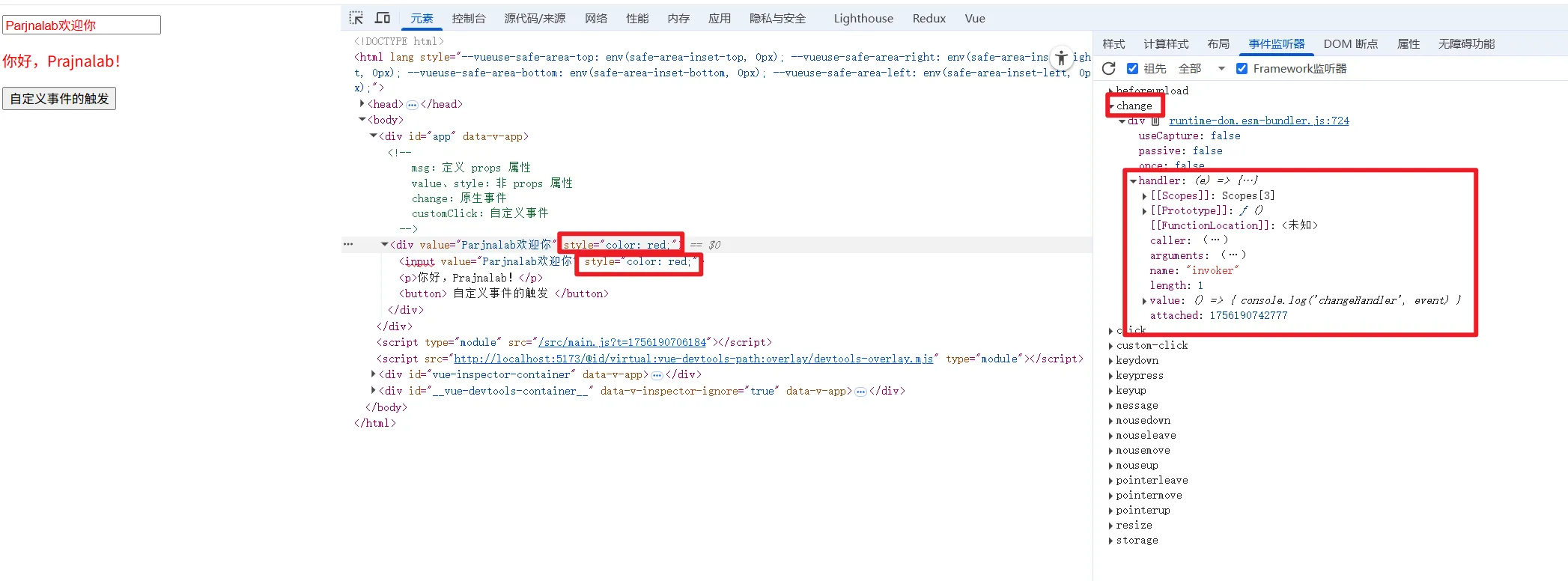Uncheck the 祖先 ancestors checkbox
The image size is (1568, 581).
pos(1133,69)
